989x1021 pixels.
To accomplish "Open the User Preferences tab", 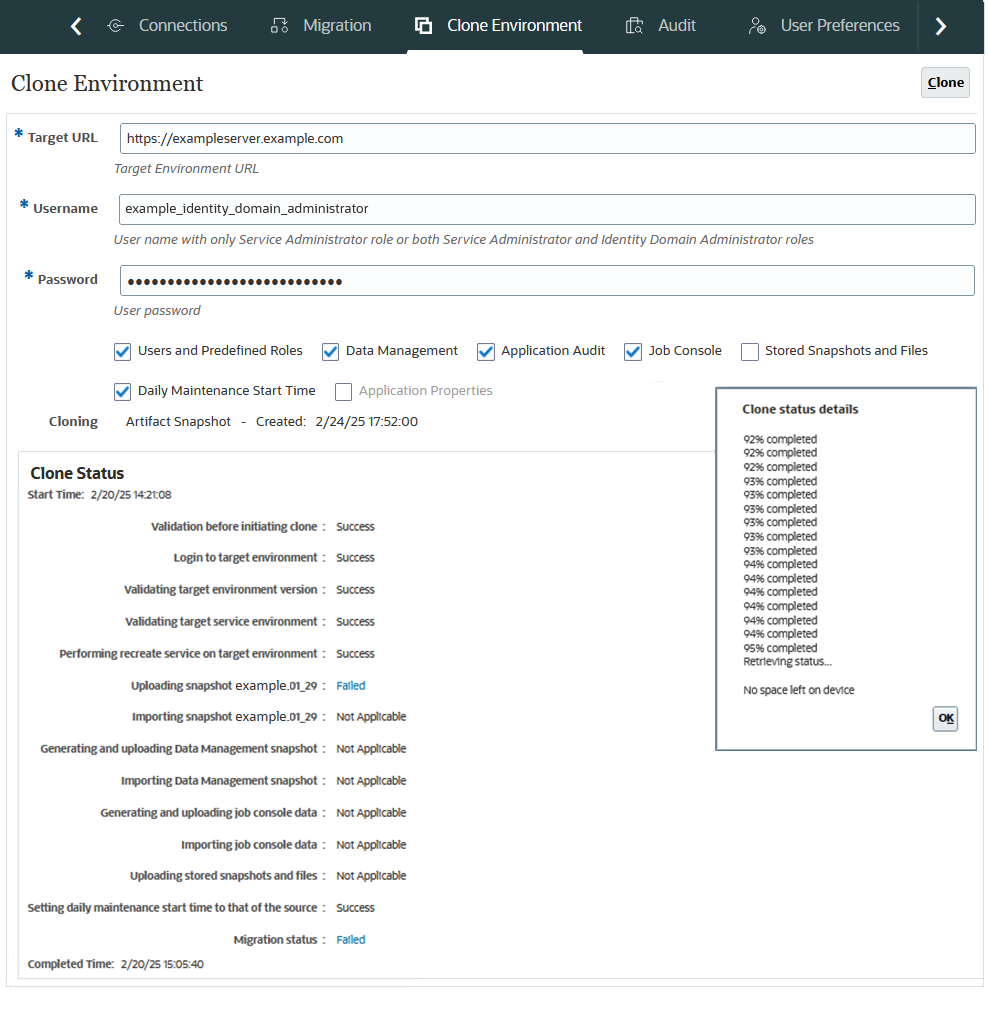I will click(840, 25).
